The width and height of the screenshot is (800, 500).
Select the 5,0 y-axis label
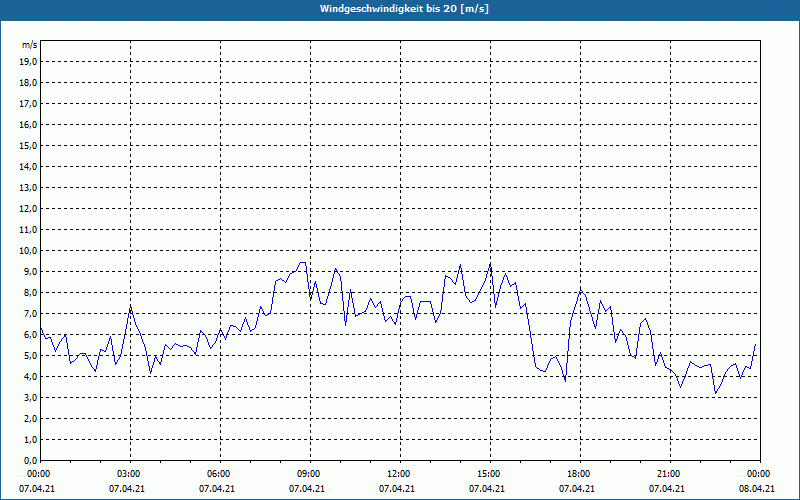(30, 356)
